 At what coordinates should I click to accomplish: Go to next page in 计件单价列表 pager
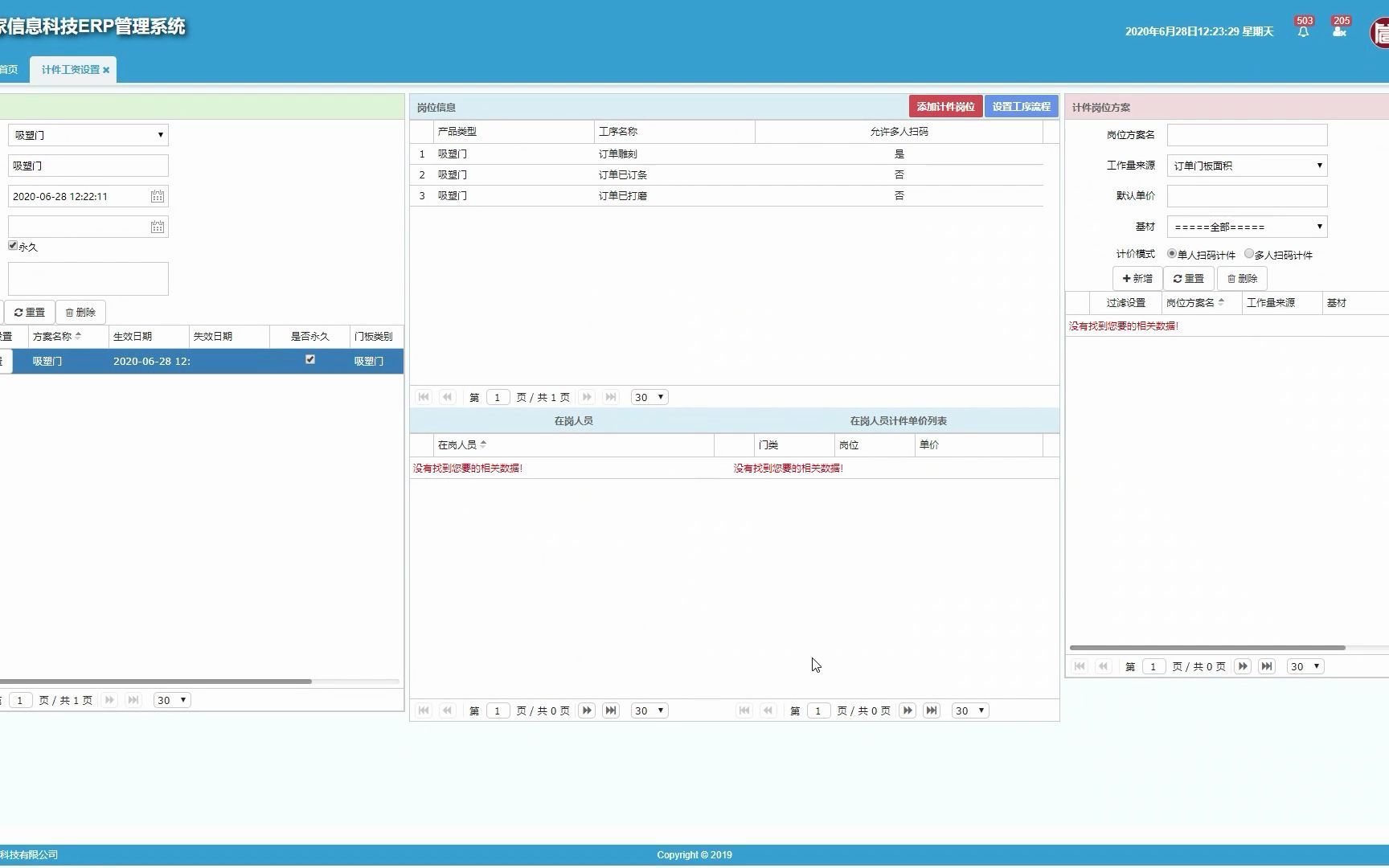908,710
